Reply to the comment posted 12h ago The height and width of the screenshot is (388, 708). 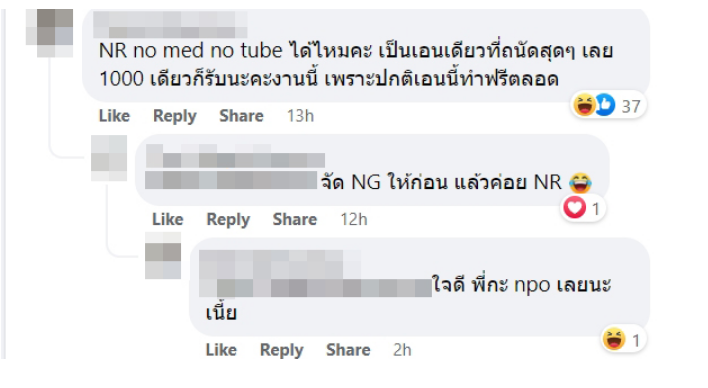pyautogui.click(x=228, y=220)
